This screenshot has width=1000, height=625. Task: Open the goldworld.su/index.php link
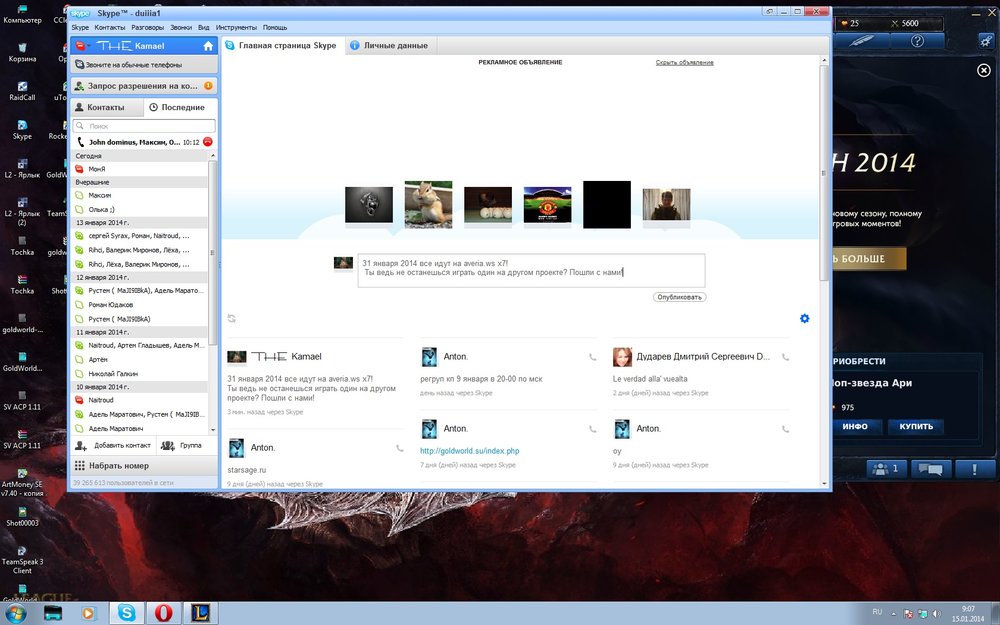coord(469,451)
